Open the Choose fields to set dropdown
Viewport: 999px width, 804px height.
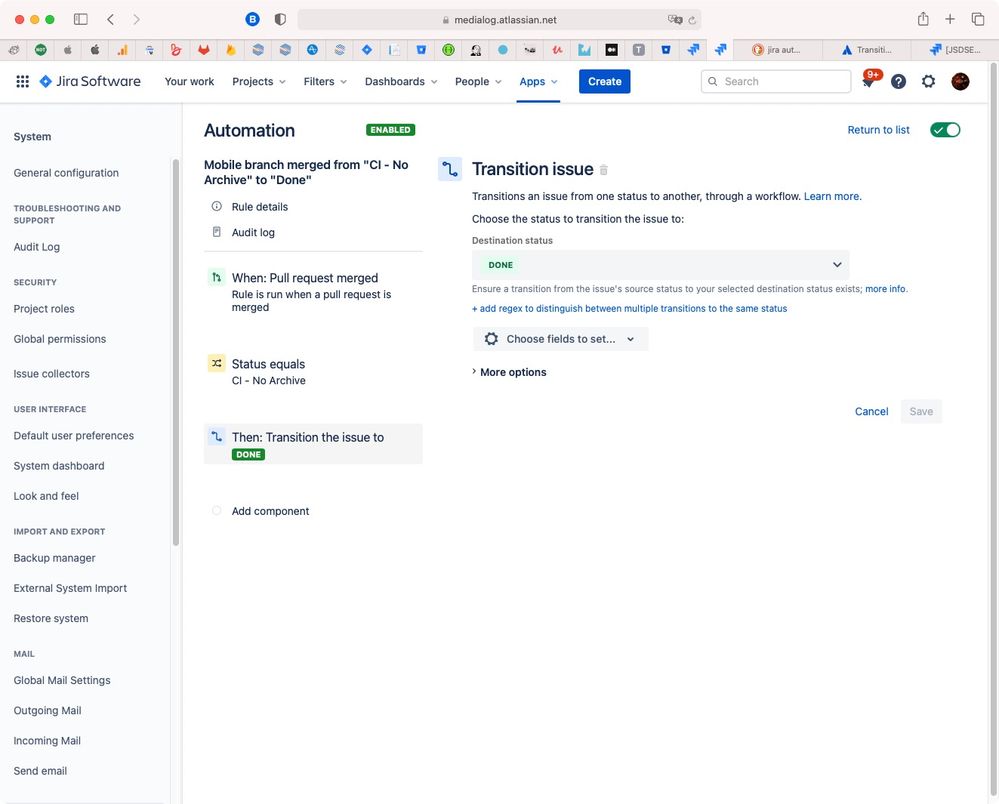[x=630, y=338]
